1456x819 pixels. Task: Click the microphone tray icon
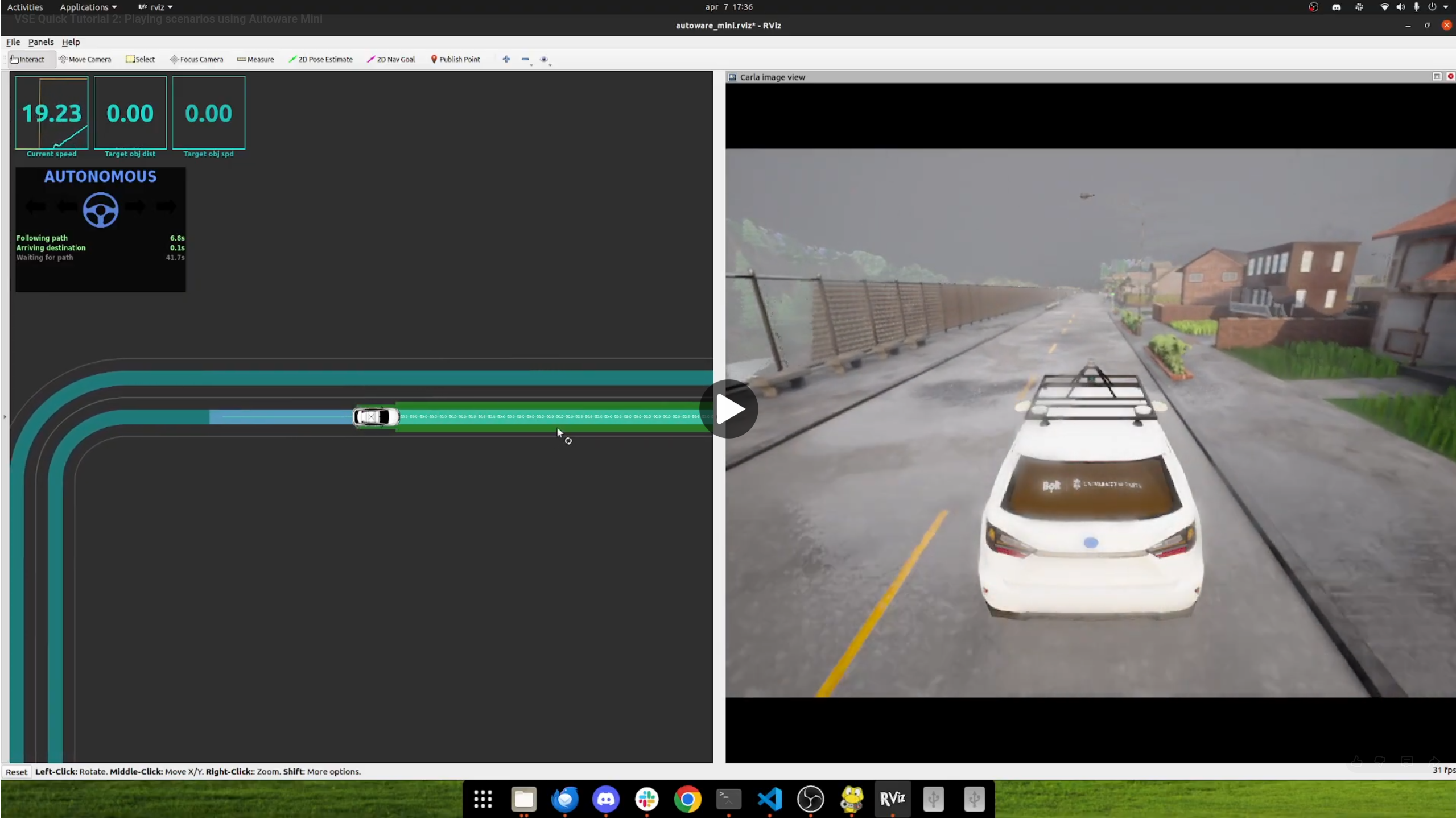pyautogui.click(x=1416, y=7)
